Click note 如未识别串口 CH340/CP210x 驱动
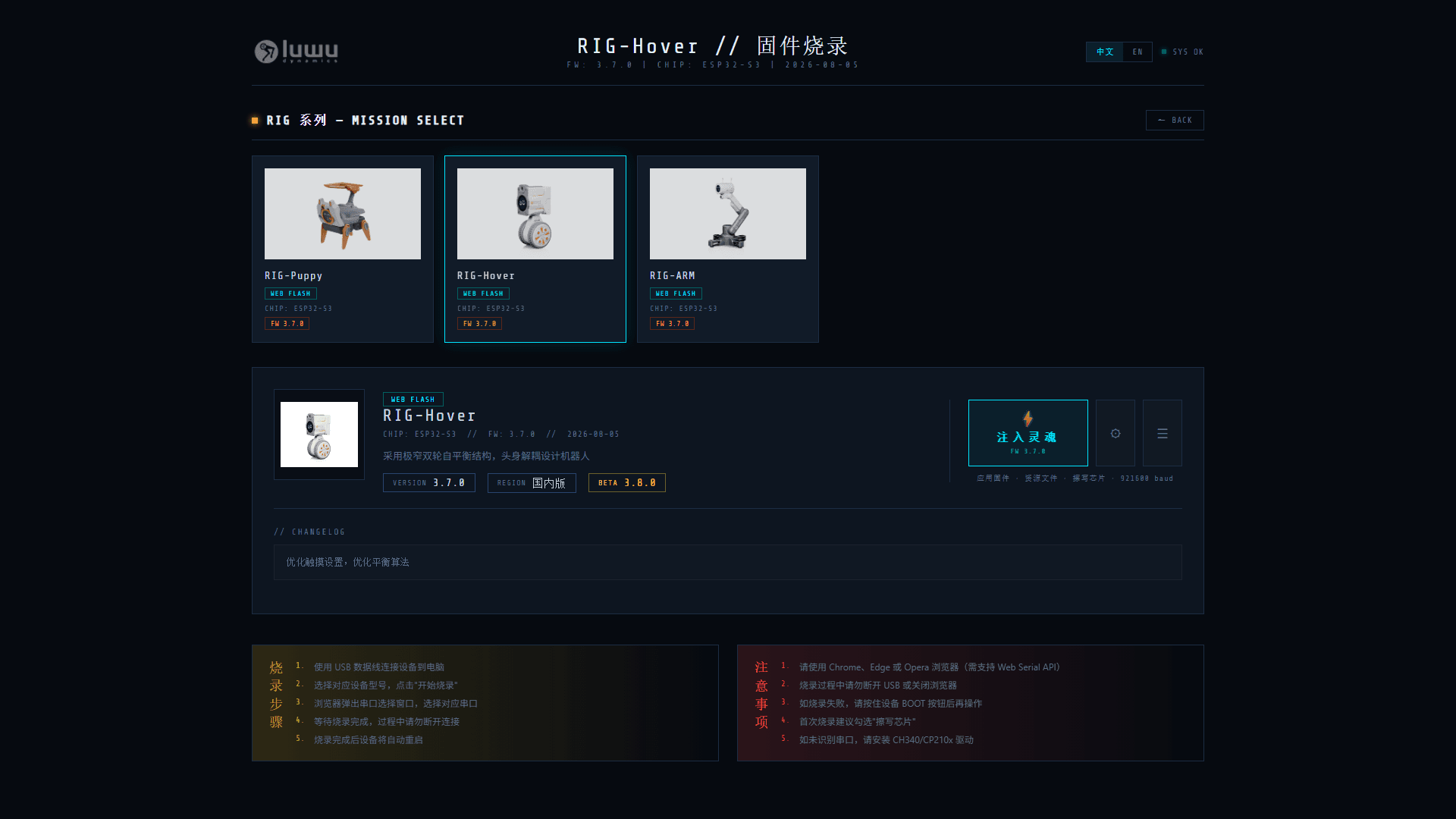Screen dimensions: 1456x819 click(886, 740)
